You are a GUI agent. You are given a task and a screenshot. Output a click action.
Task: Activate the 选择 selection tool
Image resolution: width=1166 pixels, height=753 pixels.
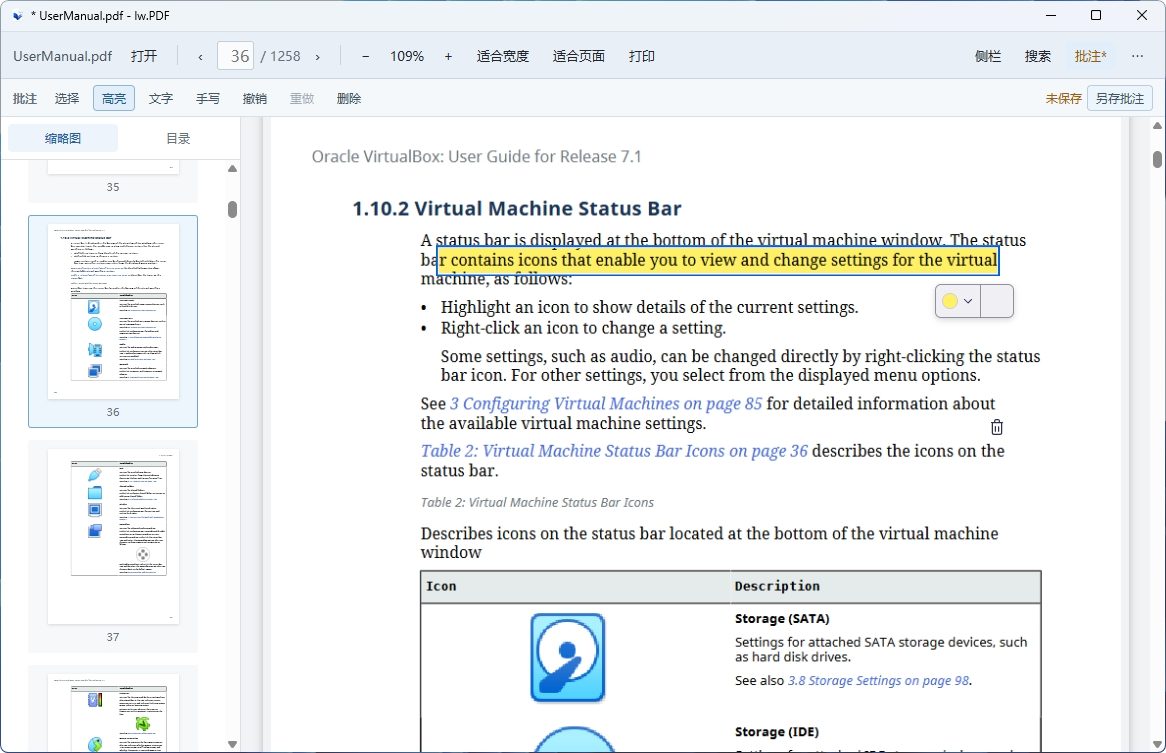click(x=67, y=98)
